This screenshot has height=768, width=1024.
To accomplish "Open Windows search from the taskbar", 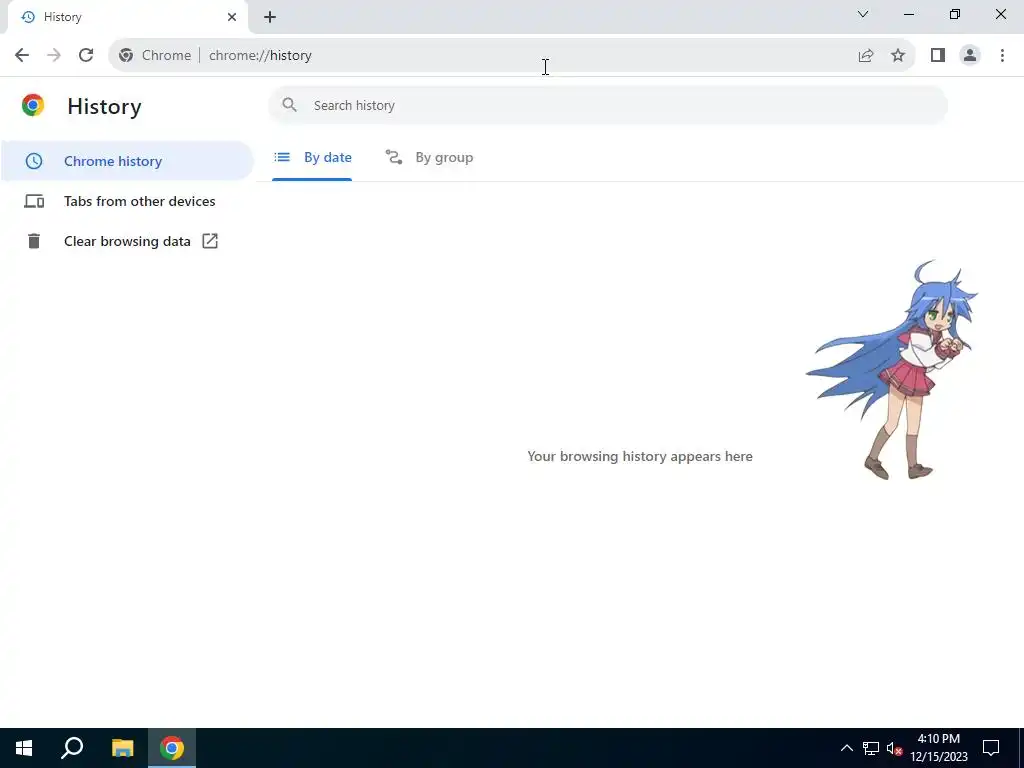I will tap(72, 748).
